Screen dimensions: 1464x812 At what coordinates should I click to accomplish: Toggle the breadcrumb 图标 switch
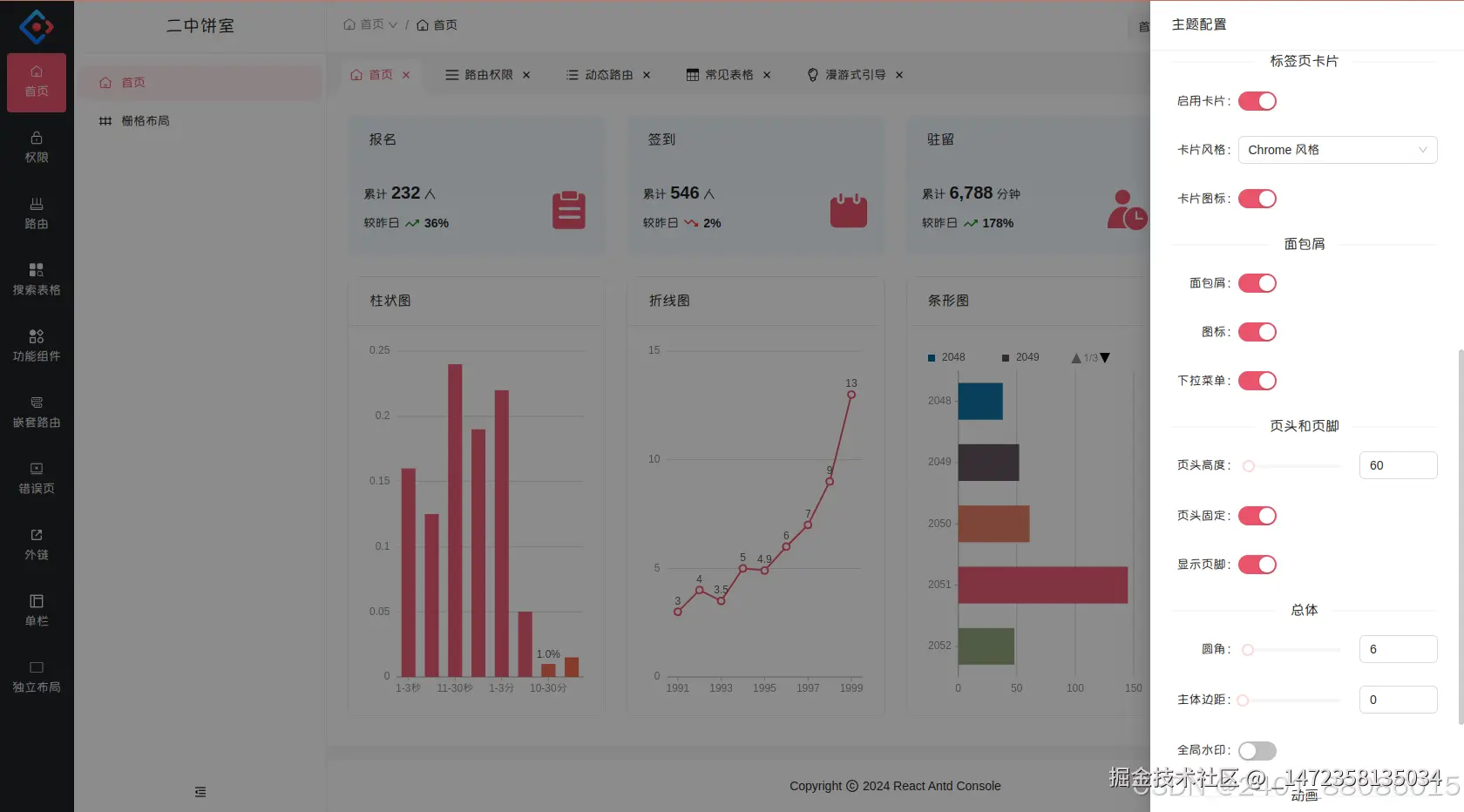pyautogui.click(x=1257, y=332)
